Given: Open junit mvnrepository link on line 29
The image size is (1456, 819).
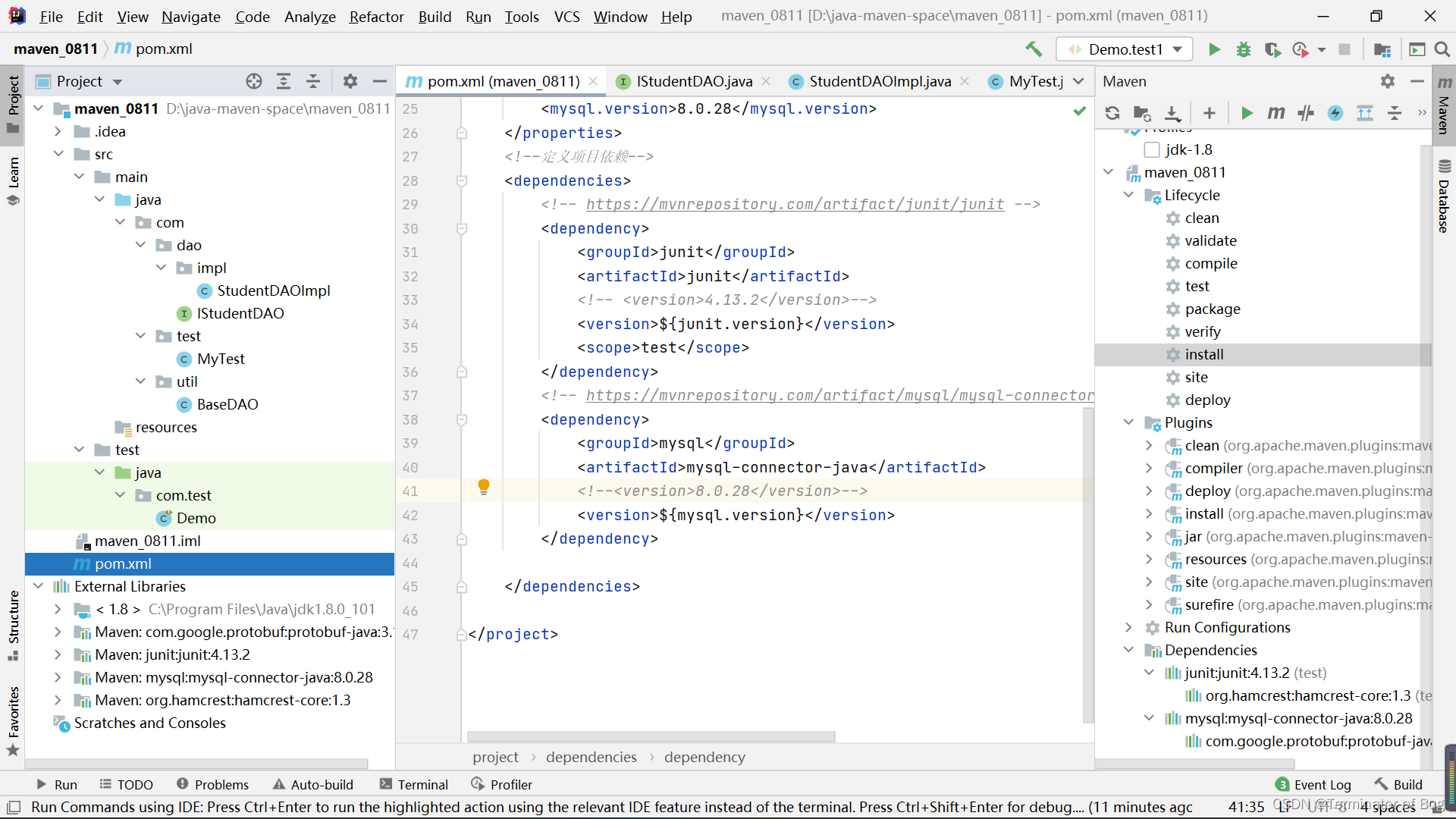Looking at the screenshot, I should click(795, 204).
